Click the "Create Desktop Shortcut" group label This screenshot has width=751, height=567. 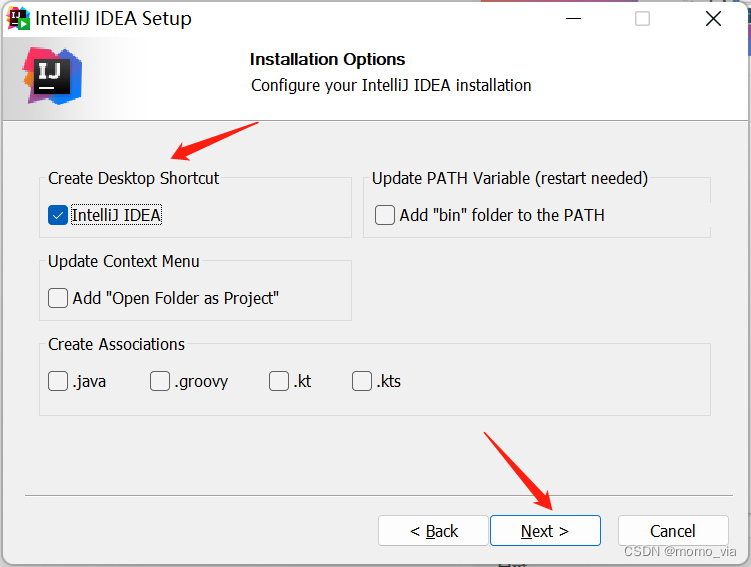(x=133, y=178)
